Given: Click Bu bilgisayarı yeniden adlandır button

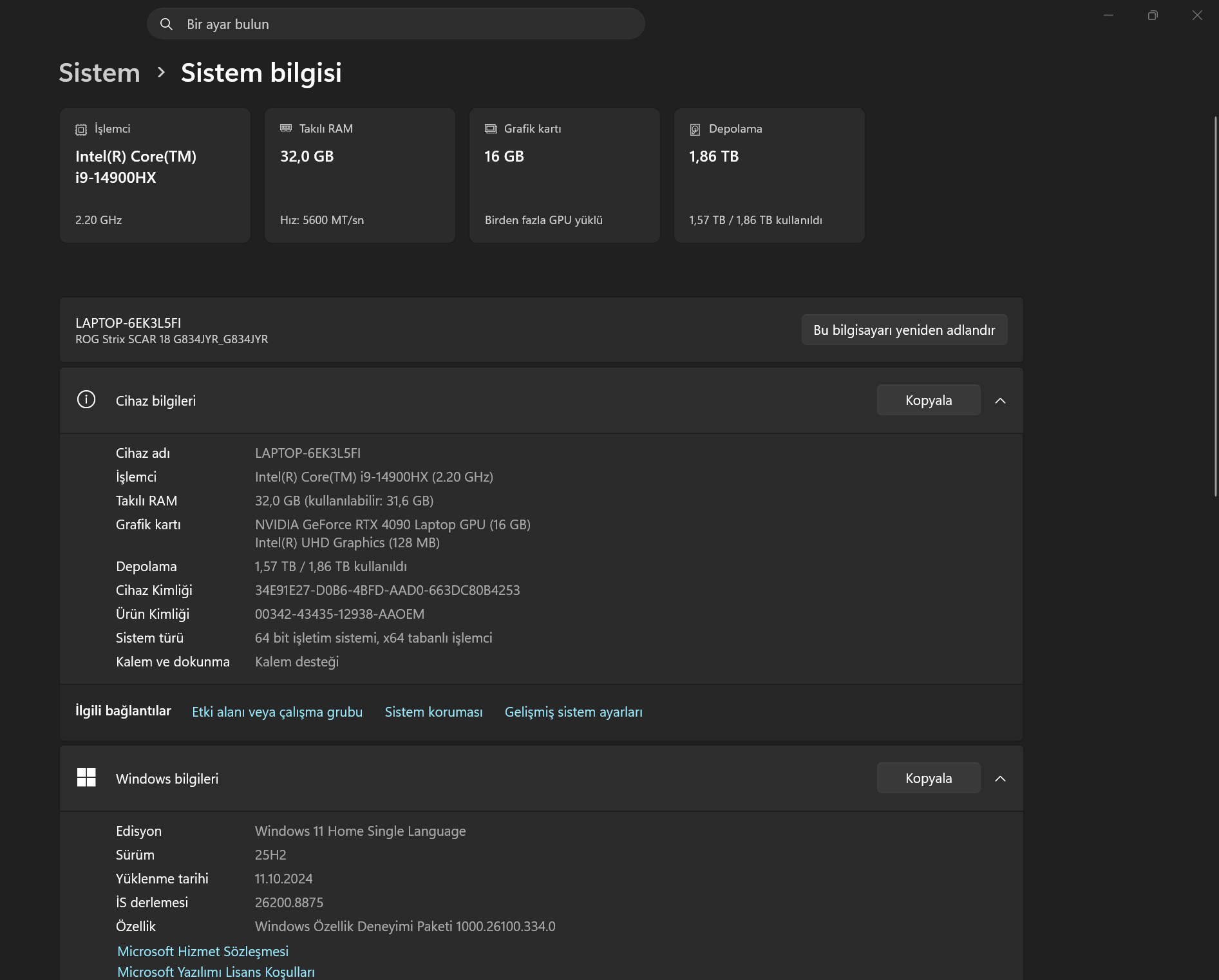Looking at the screenshot, I should (904, 330).
